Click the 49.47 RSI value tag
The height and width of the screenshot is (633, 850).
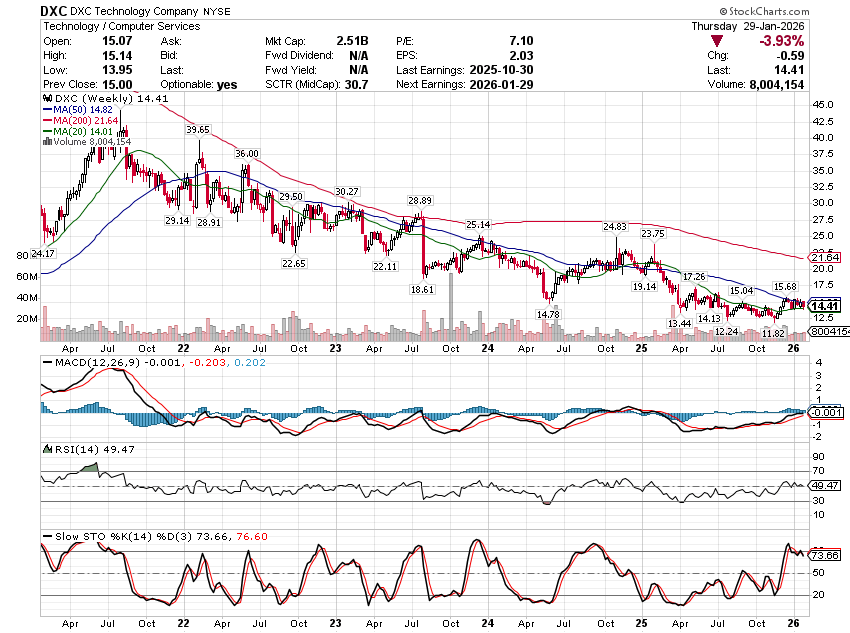pos(825,485)
